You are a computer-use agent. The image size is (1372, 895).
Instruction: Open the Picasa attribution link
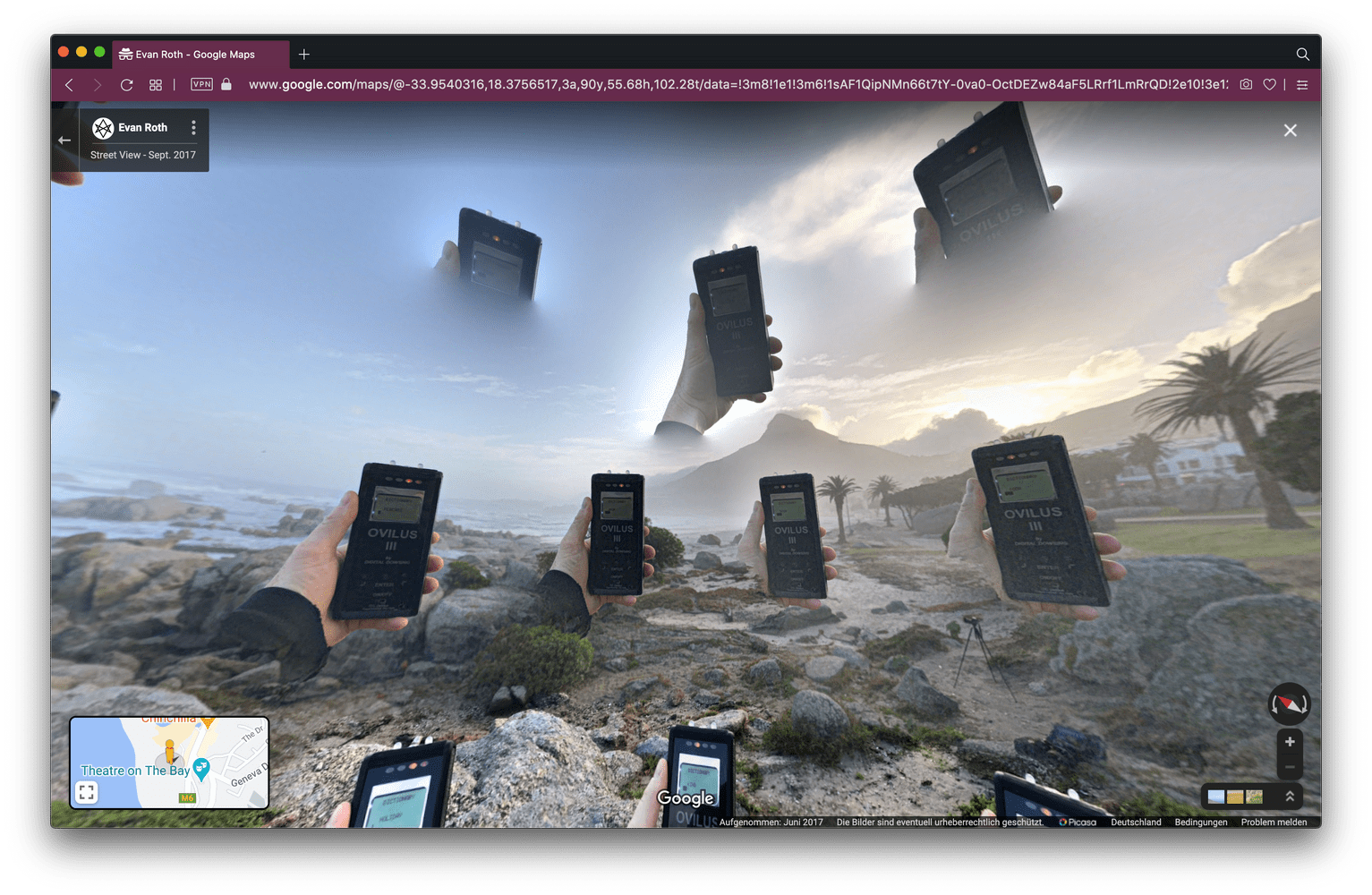coord(1078,822)
